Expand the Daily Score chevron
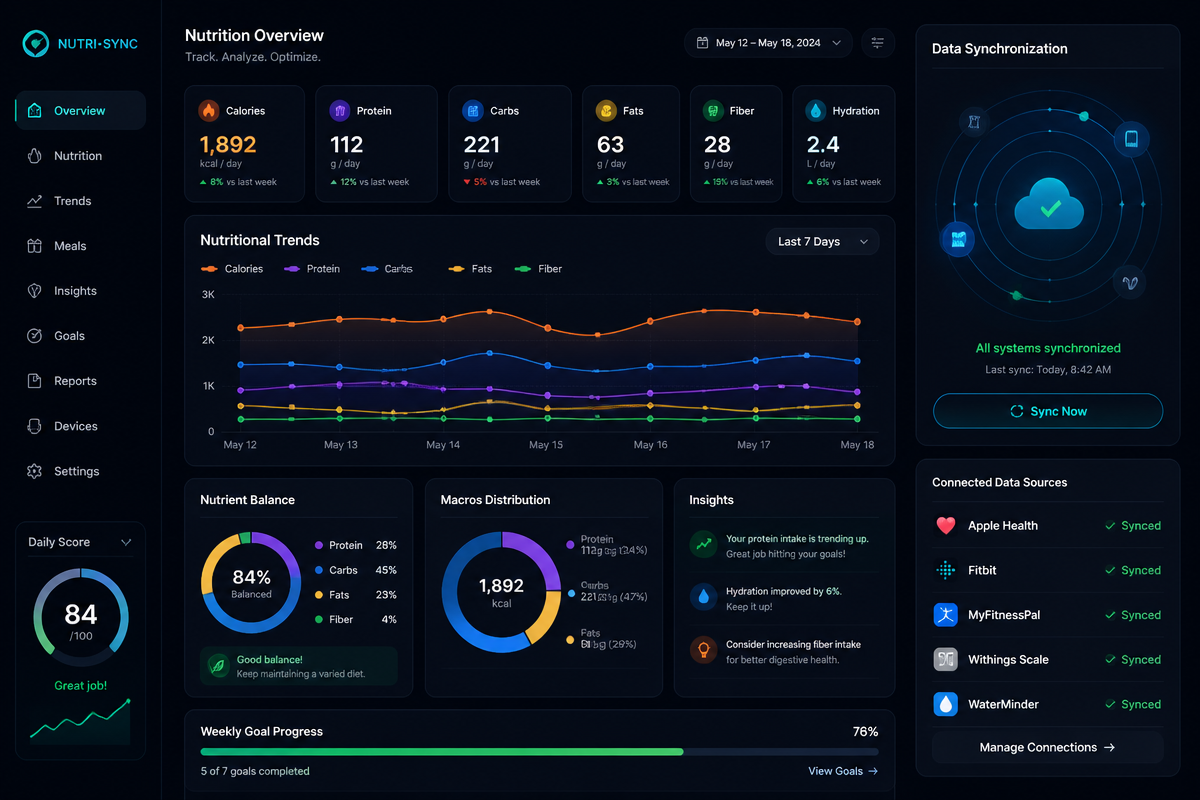1200x800 pixels. pos(126,542)
